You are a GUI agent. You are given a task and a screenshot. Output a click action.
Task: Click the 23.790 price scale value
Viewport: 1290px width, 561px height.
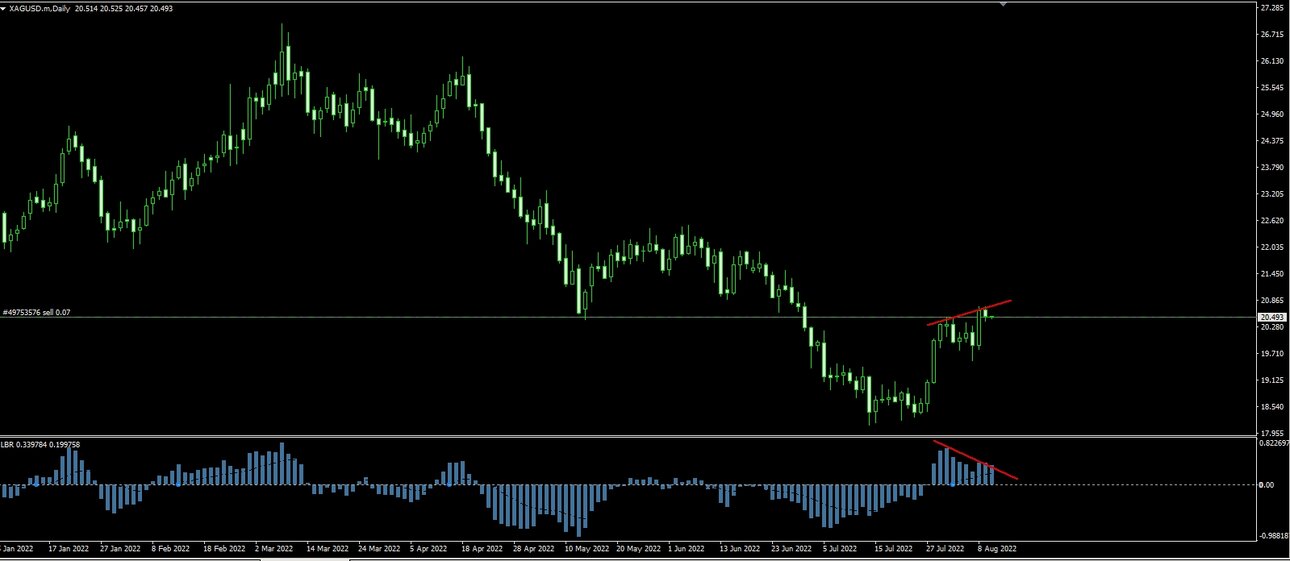(1272, 167)
